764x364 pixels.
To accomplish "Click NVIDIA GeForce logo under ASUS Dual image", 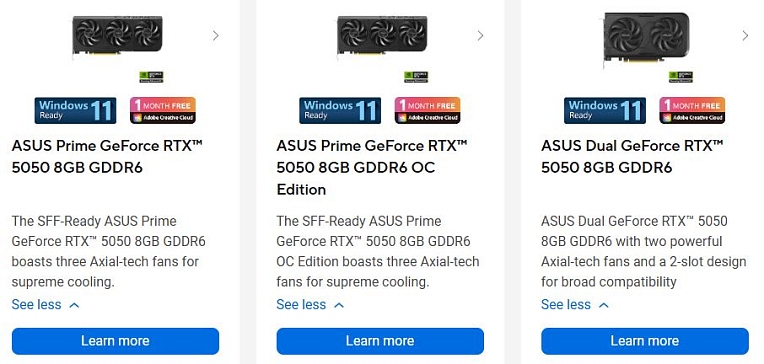I will tap(681, 77).
